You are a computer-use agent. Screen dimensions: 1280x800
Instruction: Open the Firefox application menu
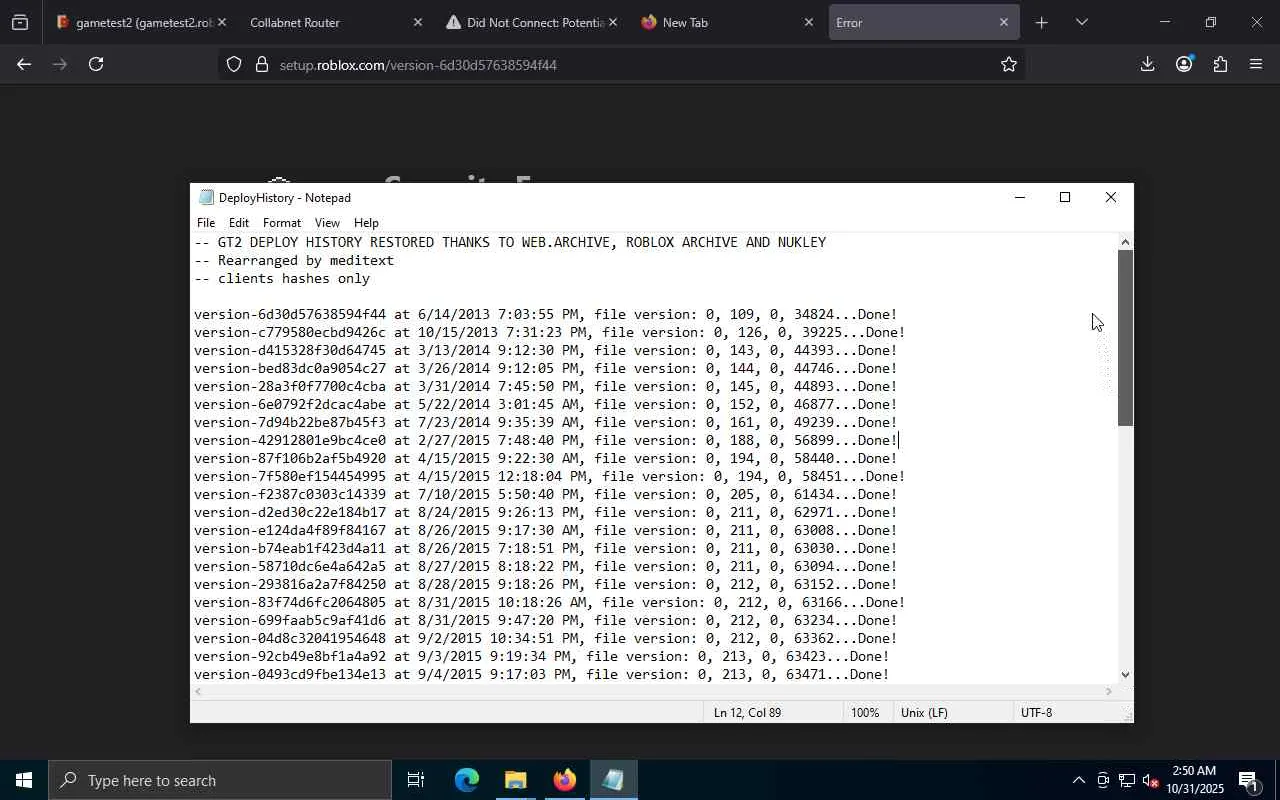tap(1256, 64)
